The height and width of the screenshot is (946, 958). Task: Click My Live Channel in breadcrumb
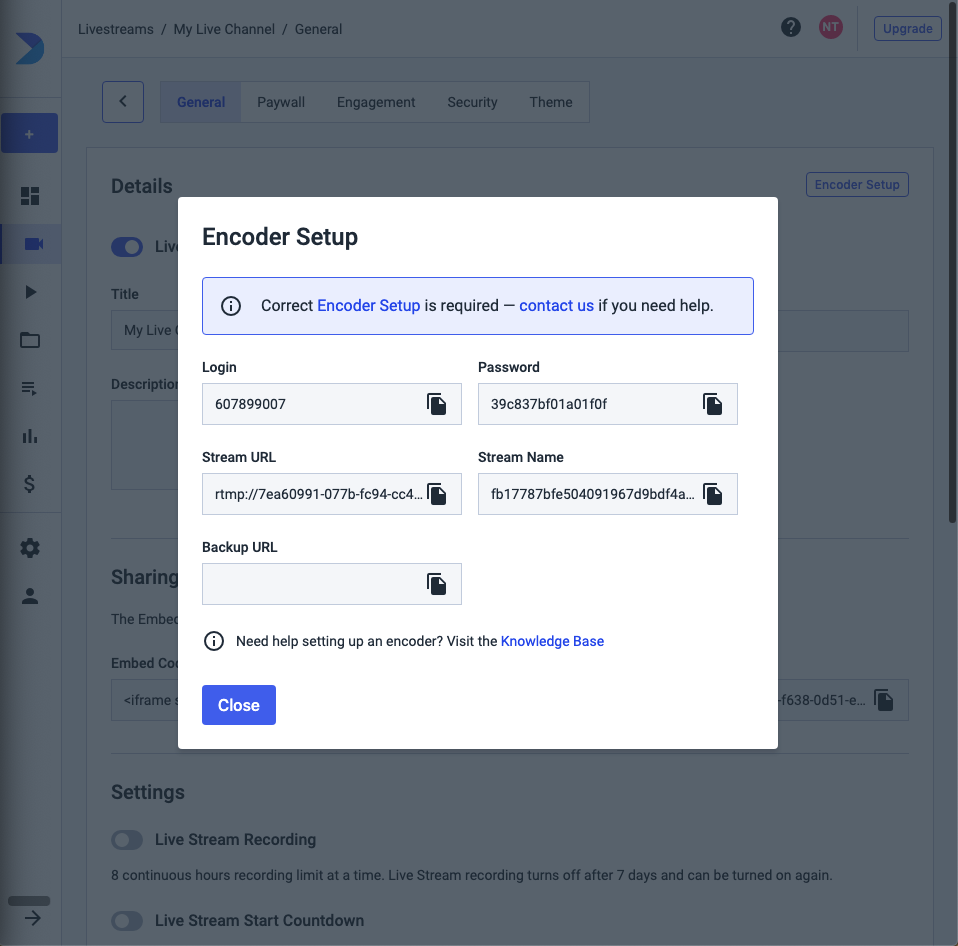click(224, 29)
